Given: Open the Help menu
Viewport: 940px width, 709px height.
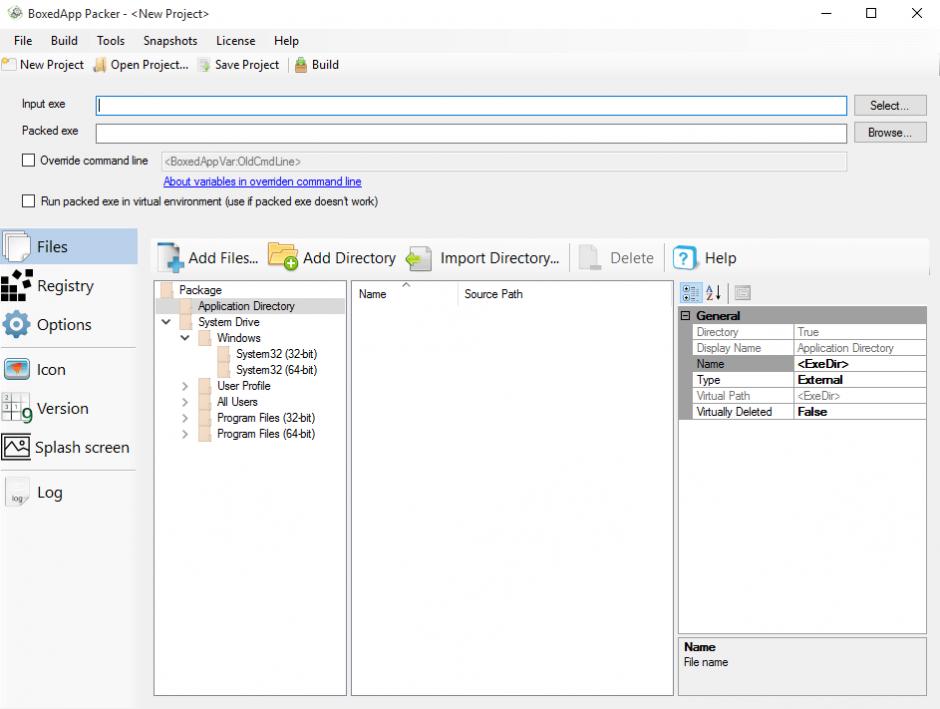Looking at the screenshot, I should coord(286,41).
